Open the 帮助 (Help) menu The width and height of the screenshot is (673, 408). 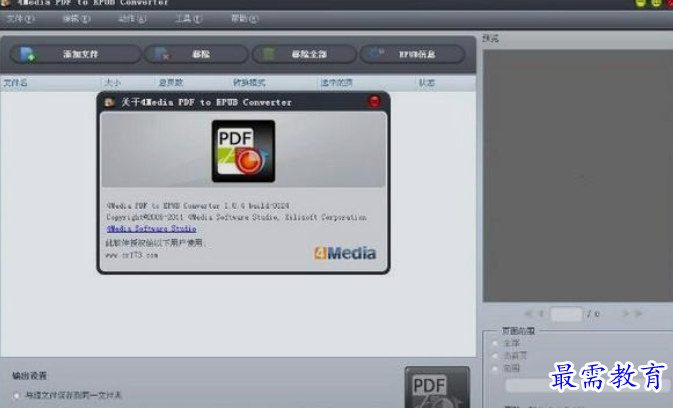click(x=244, y=19)
